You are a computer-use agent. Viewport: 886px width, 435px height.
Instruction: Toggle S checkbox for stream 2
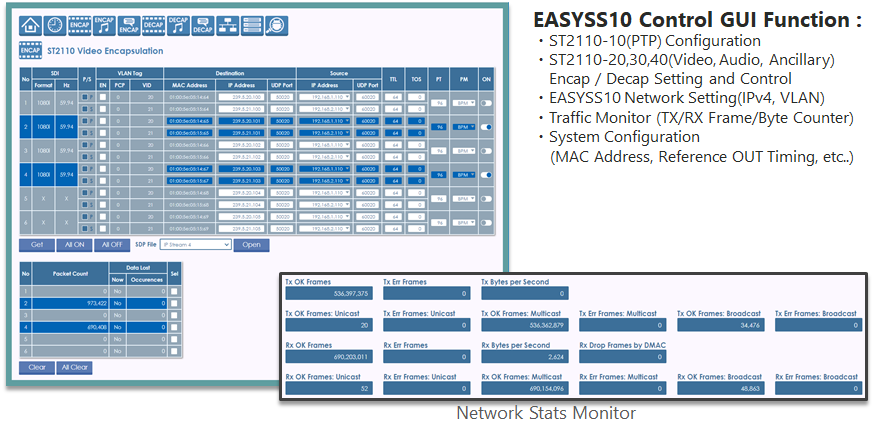coord(84,133)
